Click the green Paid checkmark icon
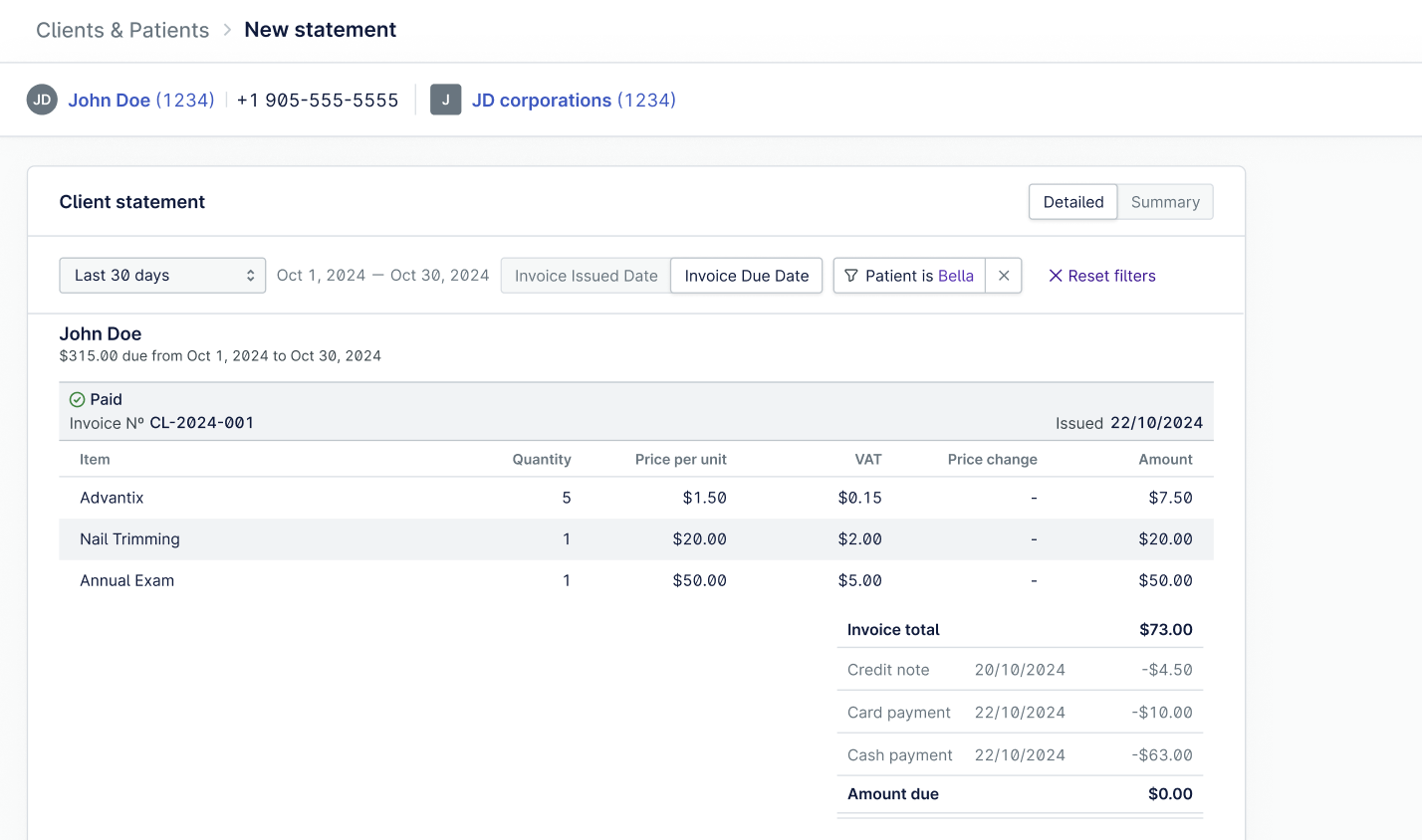 click(x=77, y=399)
